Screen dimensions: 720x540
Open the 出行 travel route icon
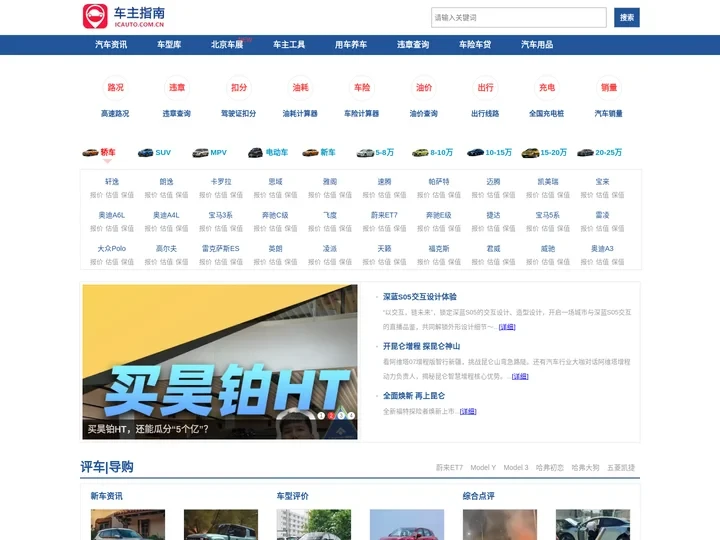[x=485, y=87]
